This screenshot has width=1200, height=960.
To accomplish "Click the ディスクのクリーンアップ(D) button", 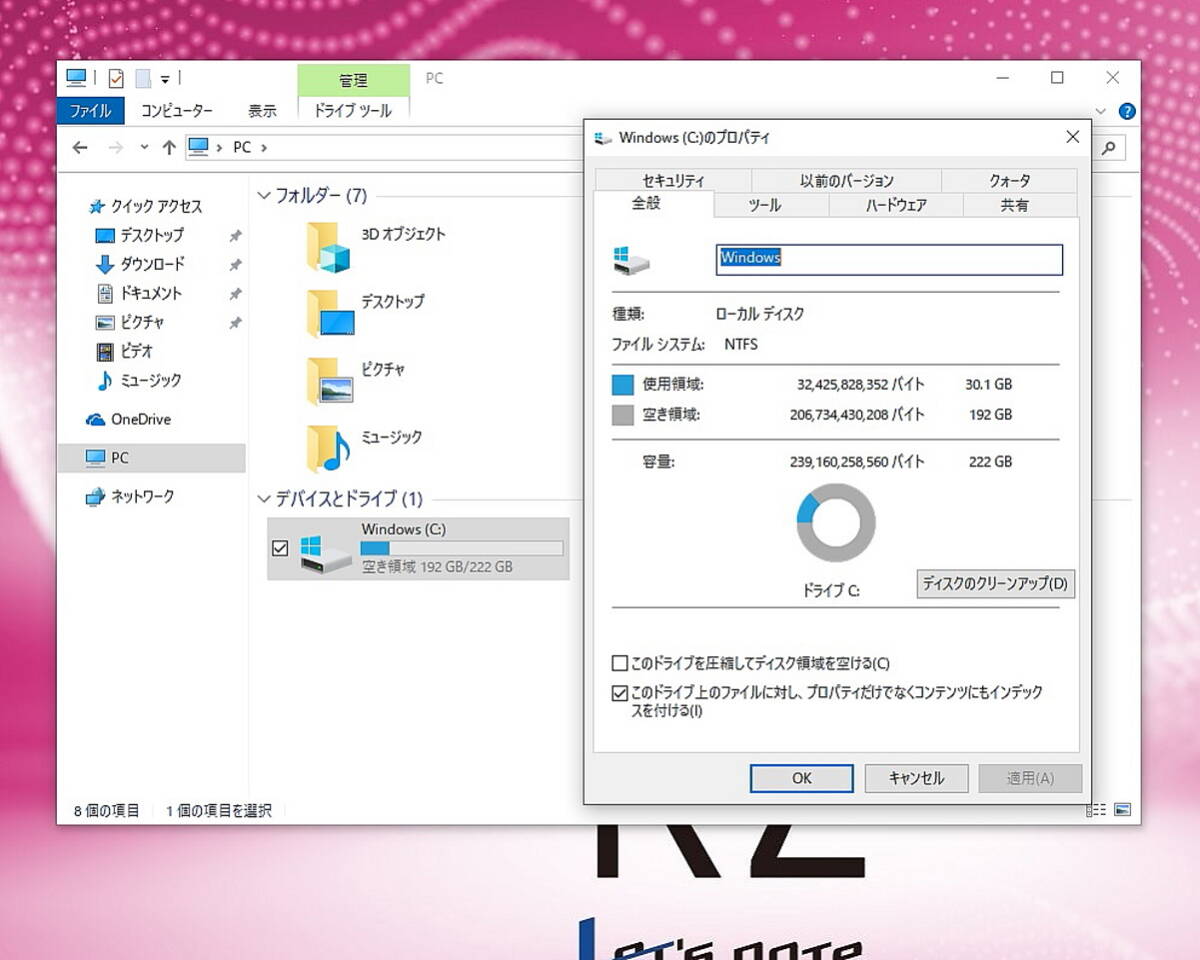I will (x=995, y=584).
